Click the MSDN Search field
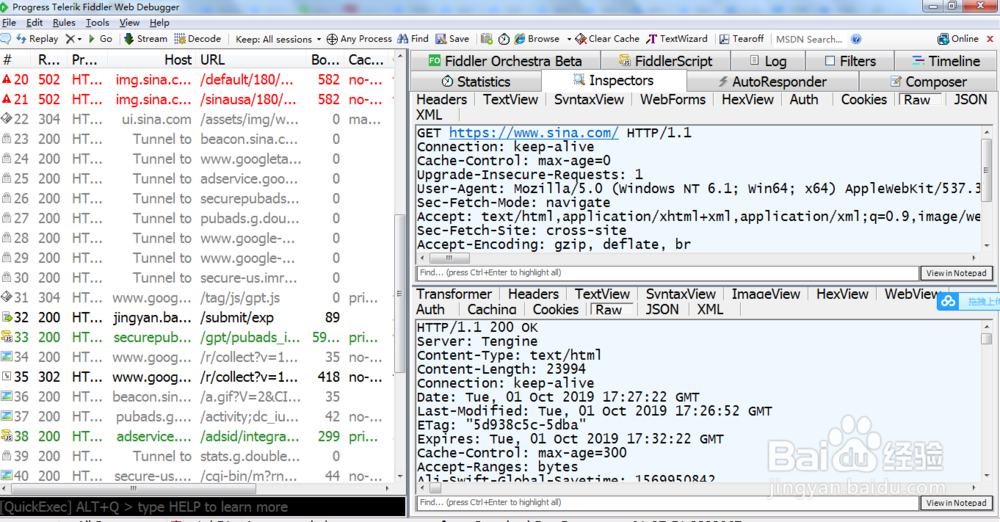The width and height of the screenshot is (1000, 522). coord(810,39)
